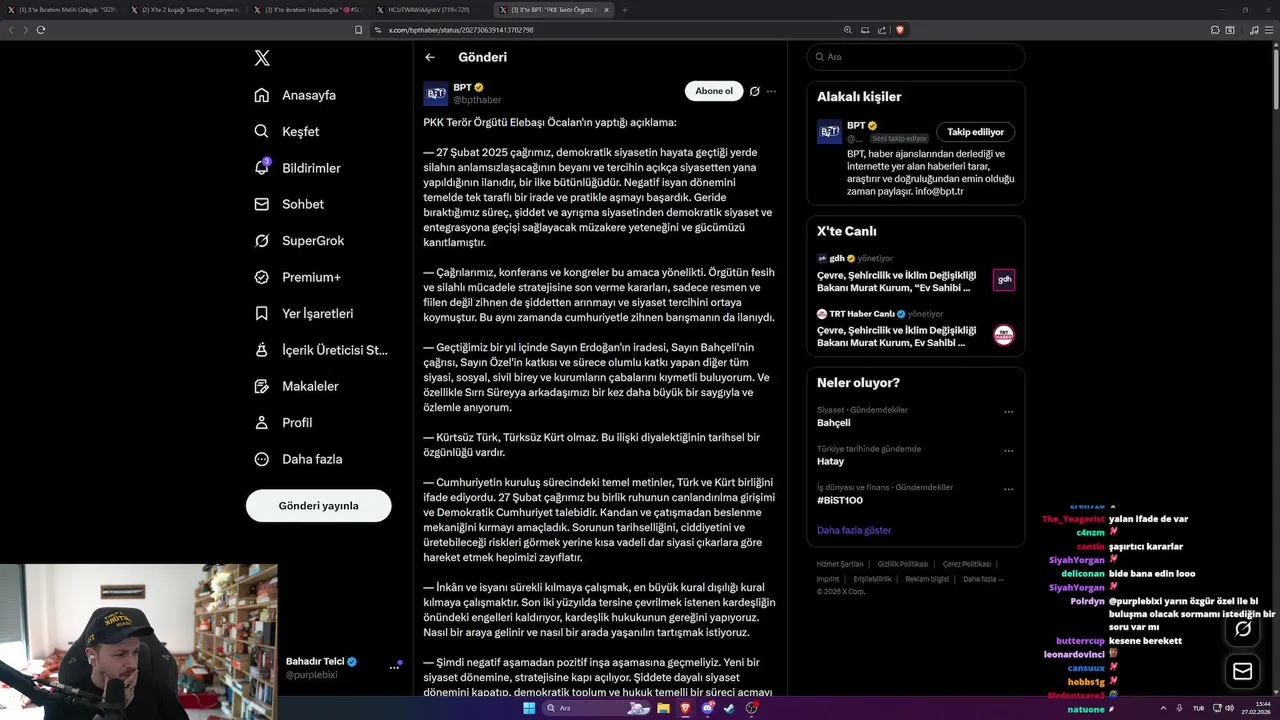
Task: Click Brave Shields icon
Action: tap(900, 30)
